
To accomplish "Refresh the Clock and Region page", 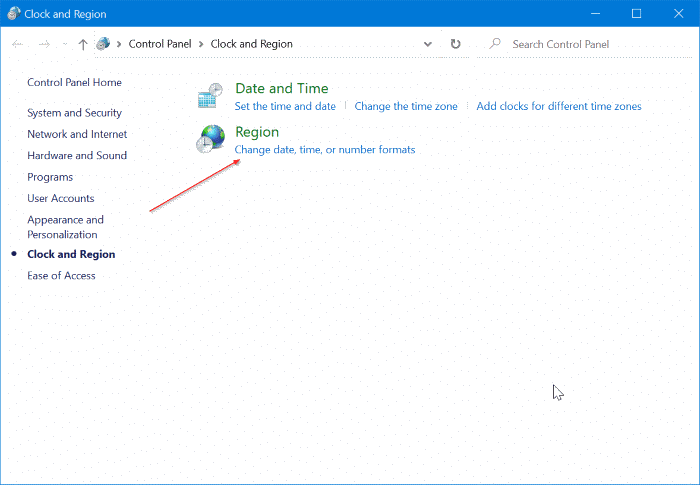I will pos(455,44).
